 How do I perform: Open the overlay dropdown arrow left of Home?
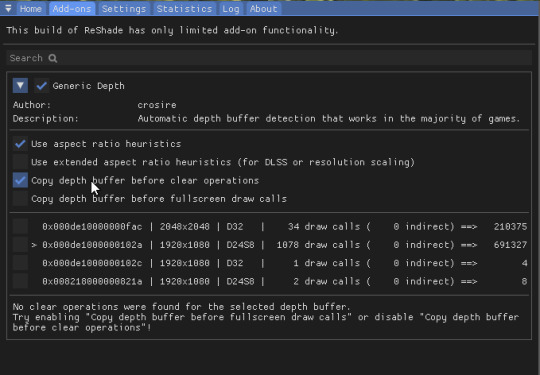(x=8, y=8)
